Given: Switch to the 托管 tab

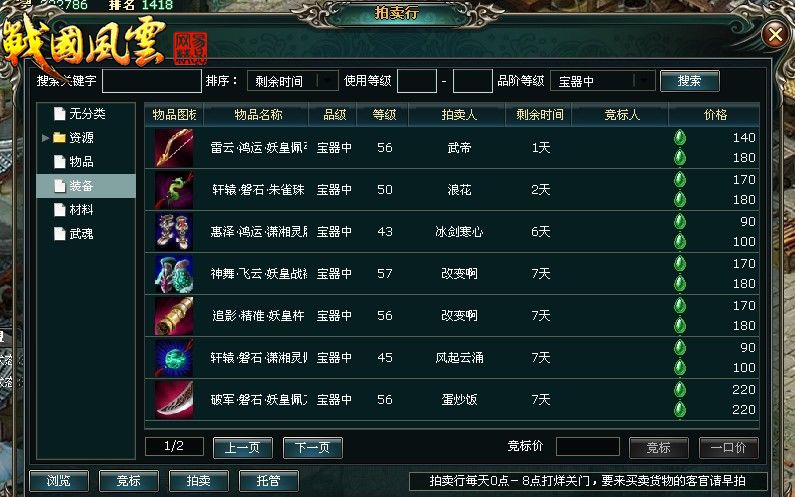Looking at the screenshot, I should 269,480.
